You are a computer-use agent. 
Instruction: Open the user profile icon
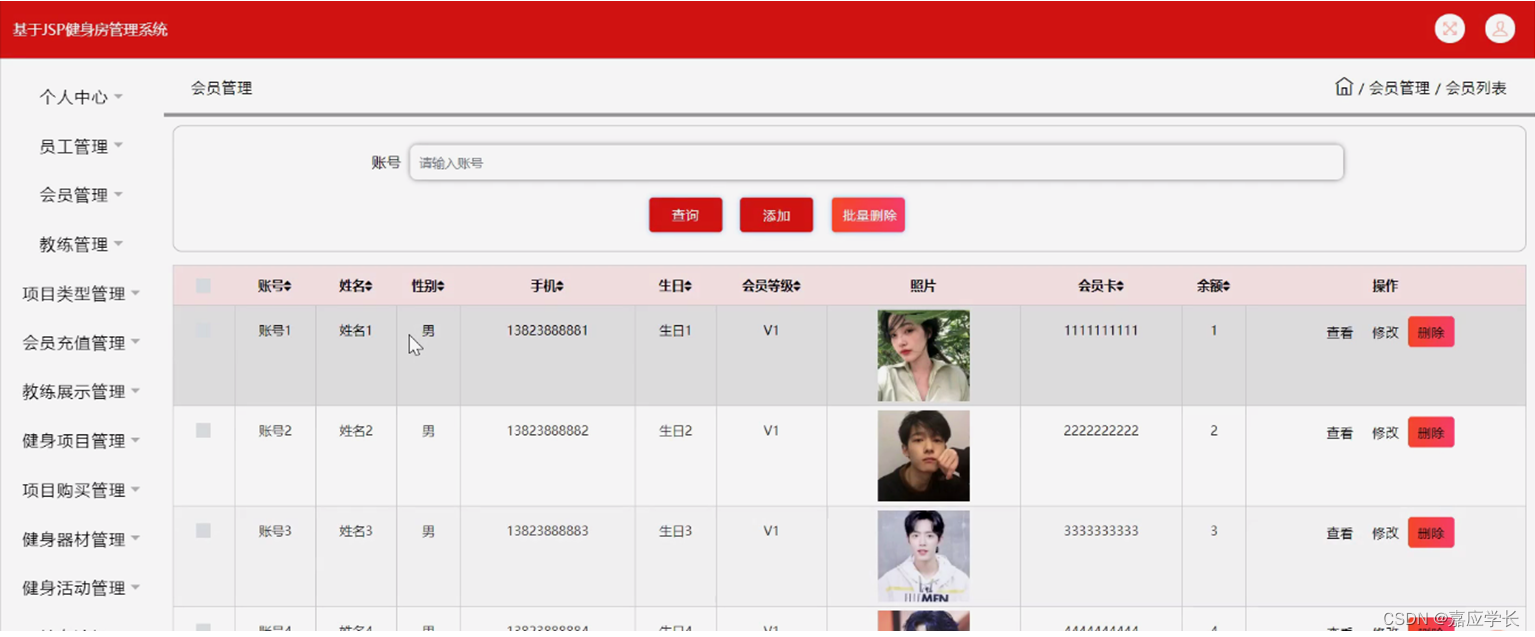1500,29
